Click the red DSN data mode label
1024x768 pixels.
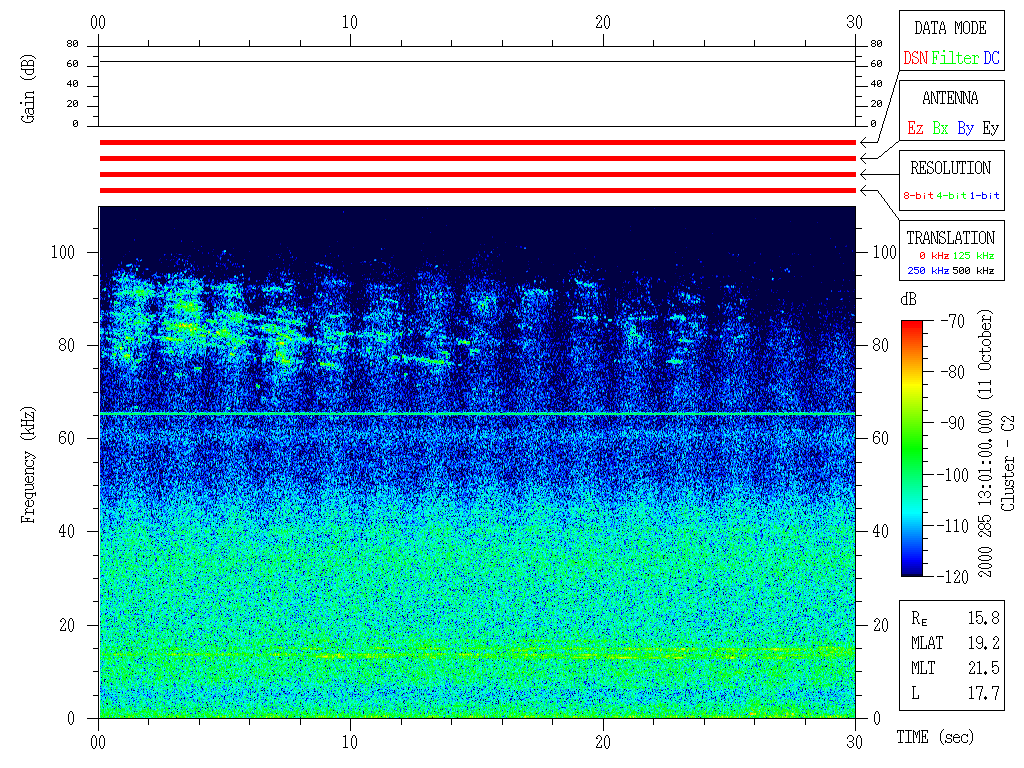click(915, 59)
